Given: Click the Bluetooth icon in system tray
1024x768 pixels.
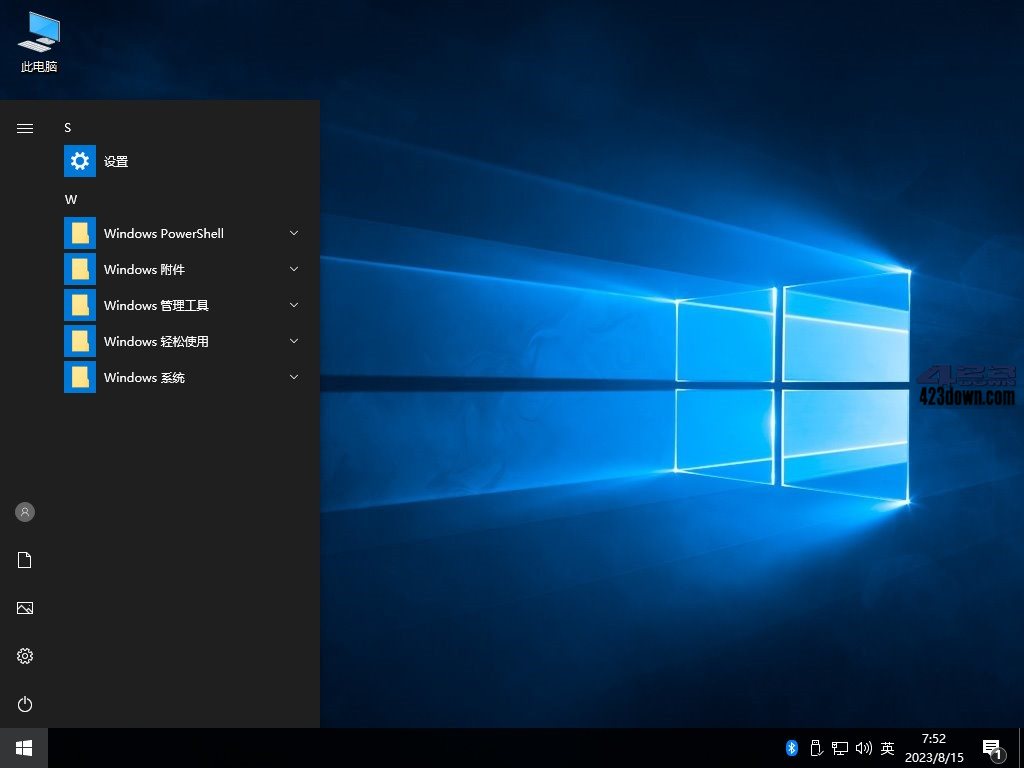Looking at the screenshot, I should click(x=792, y=747).
